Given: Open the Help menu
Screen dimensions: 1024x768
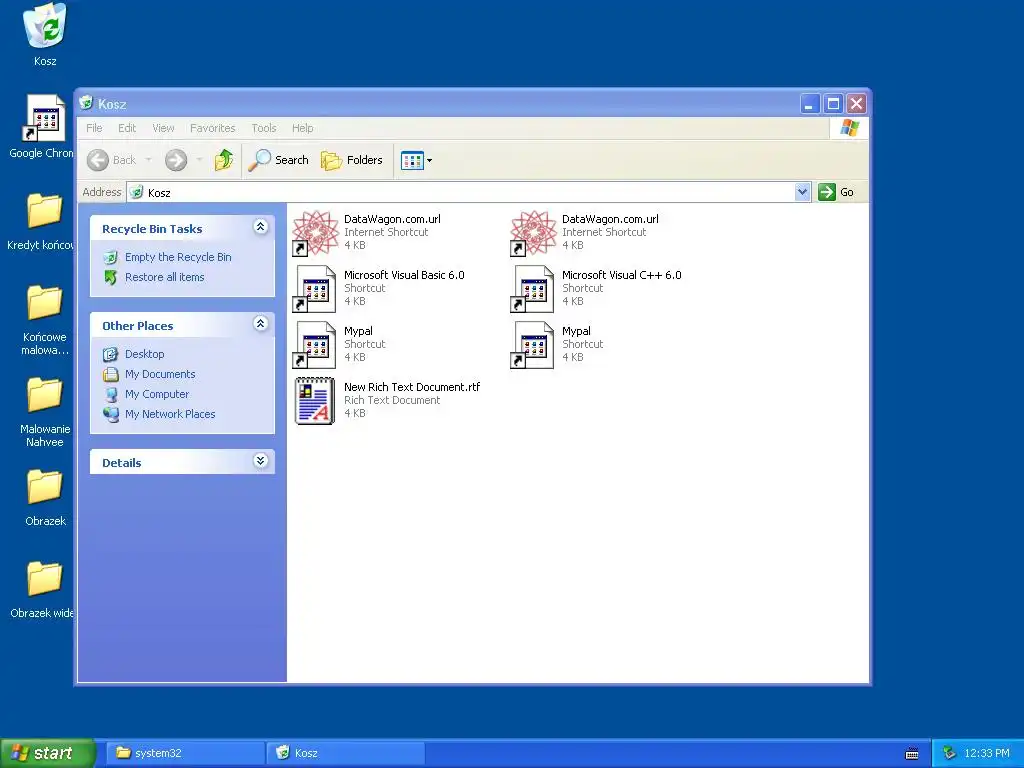Looking at the screenshot, I should (302, 128).
